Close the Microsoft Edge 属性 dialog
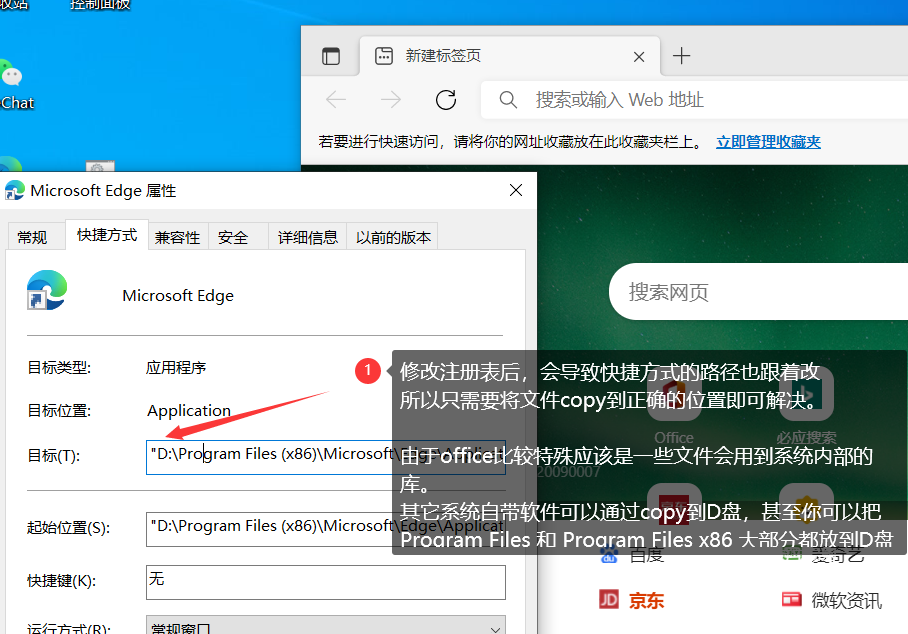The height and width of the screenshot is (634, 908). (516, 190)
